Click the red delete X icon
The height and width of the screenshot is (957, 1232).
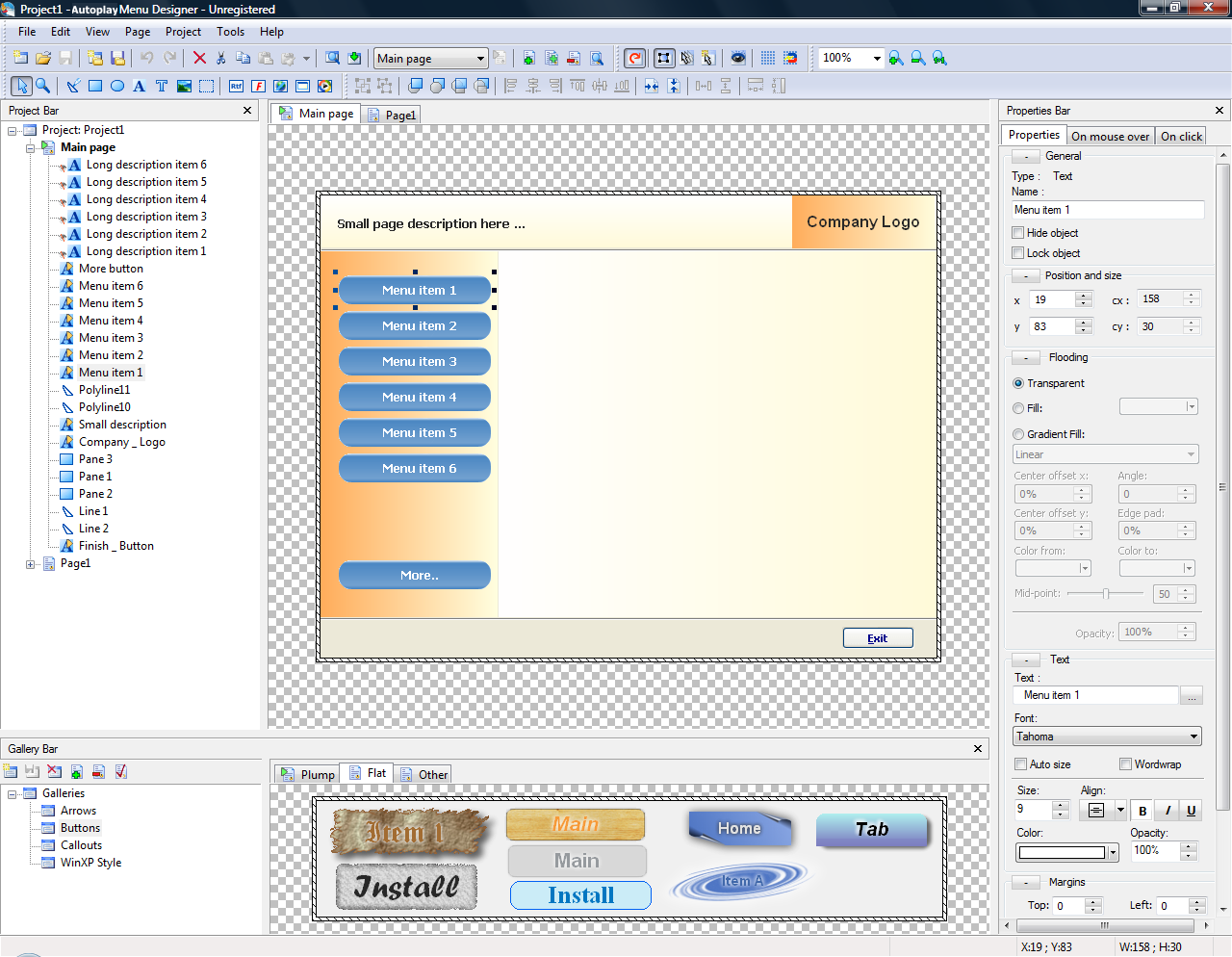[199, 58]
